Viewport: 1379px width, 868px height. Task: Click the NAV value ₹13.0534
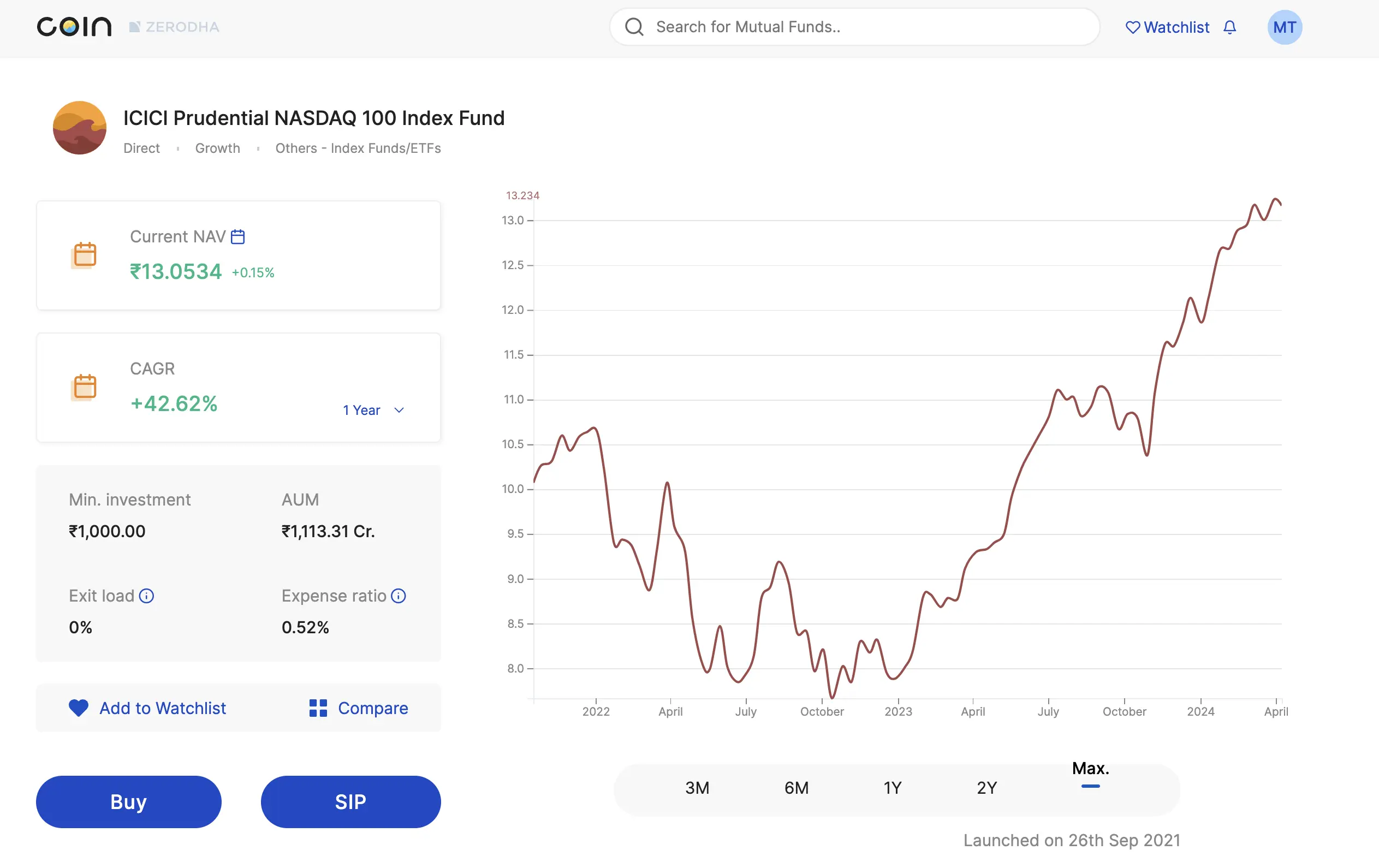pos(176,271)
